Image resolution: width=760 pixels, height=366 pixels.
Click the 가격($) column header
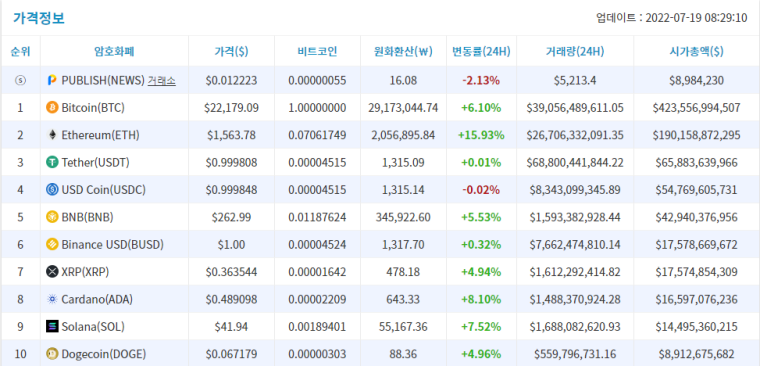coord(231,51)
